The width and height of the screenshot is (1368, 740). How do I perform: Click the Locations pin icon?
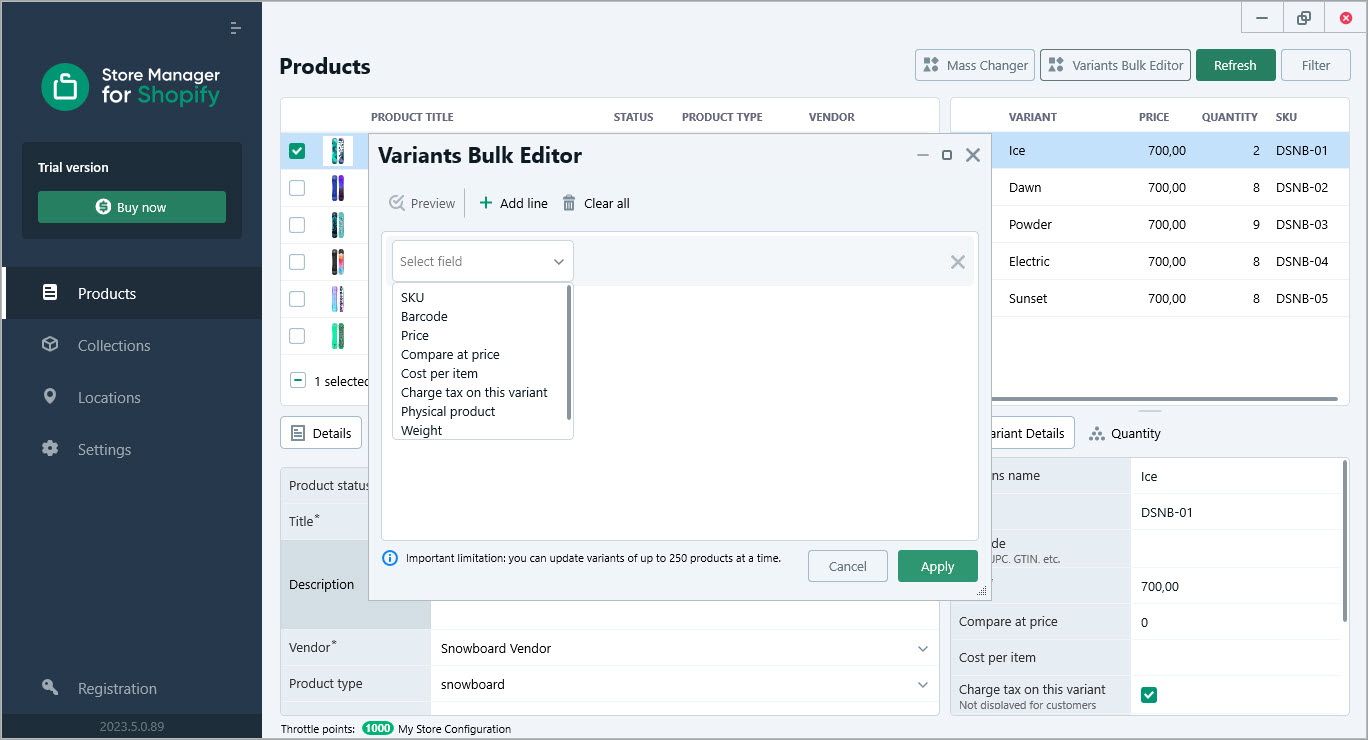click(x=50, y=396)
